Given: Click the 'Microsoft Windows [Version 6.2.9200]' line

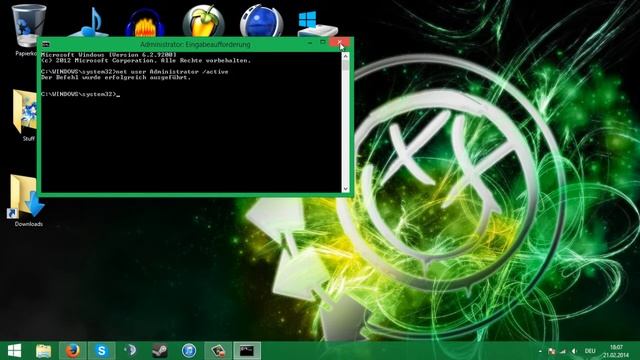Looking at the screenshot, I should tap(109, 54).
